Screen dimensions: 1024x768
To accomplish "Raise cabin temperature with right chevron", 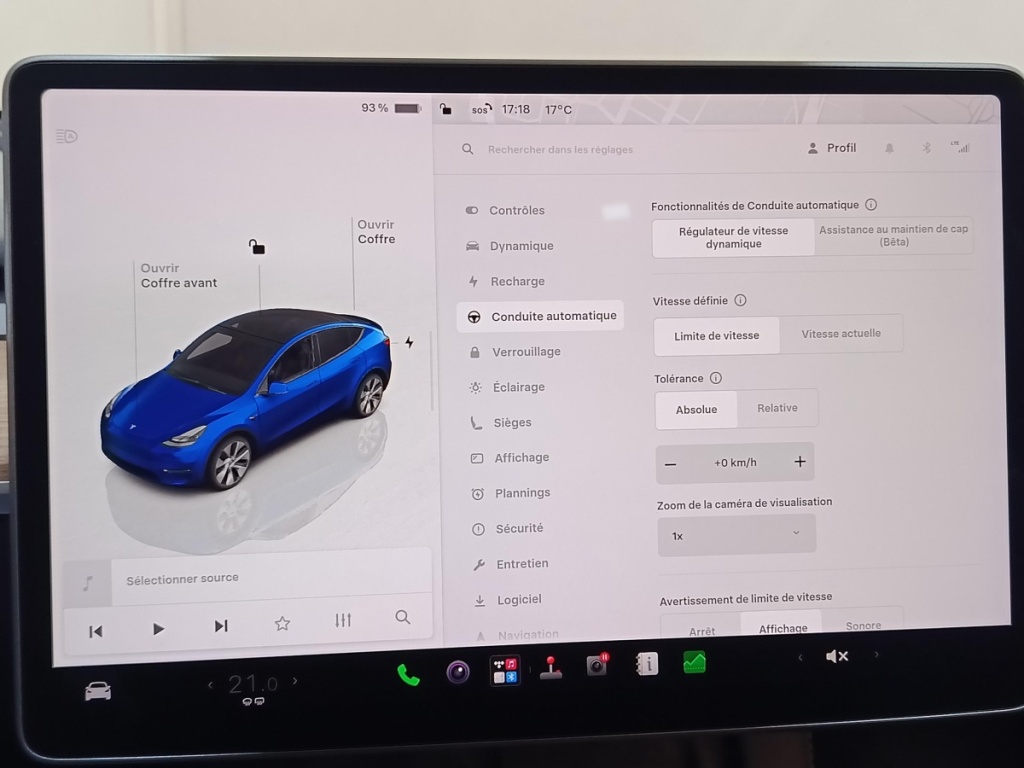I will click(x=295, y=680).
